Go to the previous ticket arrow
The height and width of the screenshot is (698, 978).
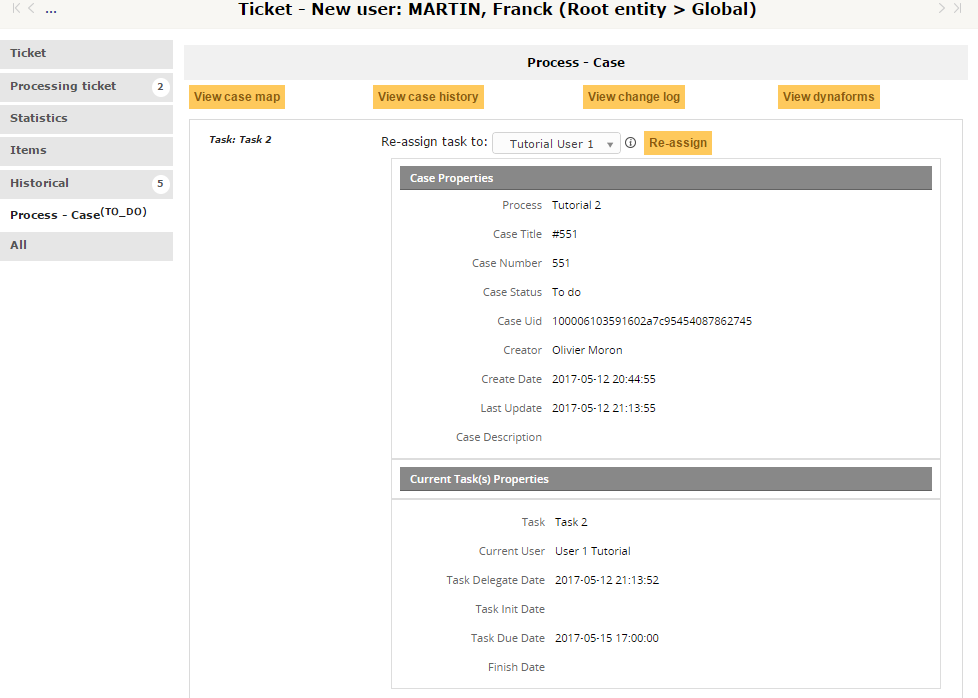[x=32, y=9]
